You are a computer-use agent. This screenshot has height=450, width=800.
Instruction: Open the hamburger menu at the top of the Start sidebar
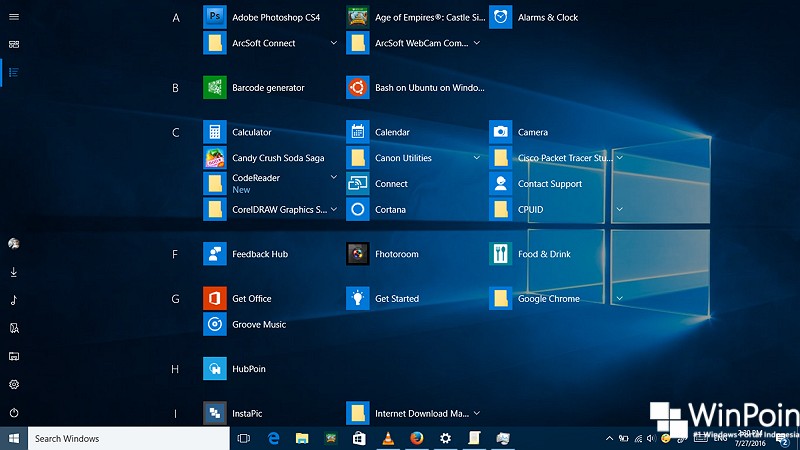point(14,17)
